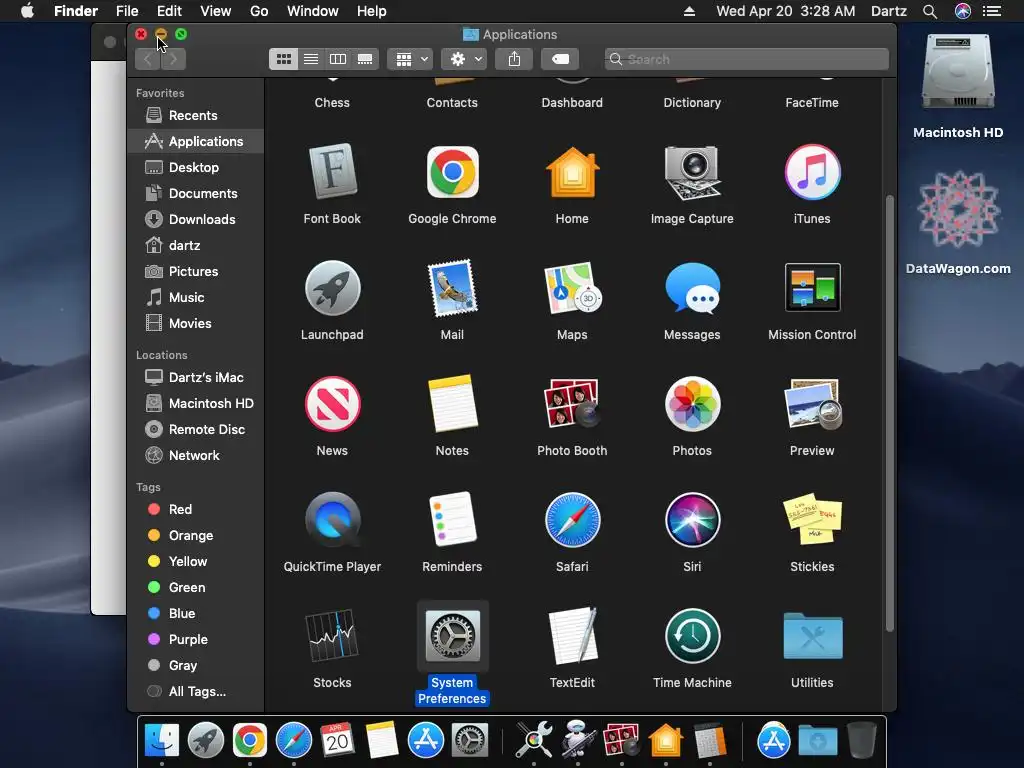
Task: Select Documents in the sidebar
Action: tap(196, 193)
